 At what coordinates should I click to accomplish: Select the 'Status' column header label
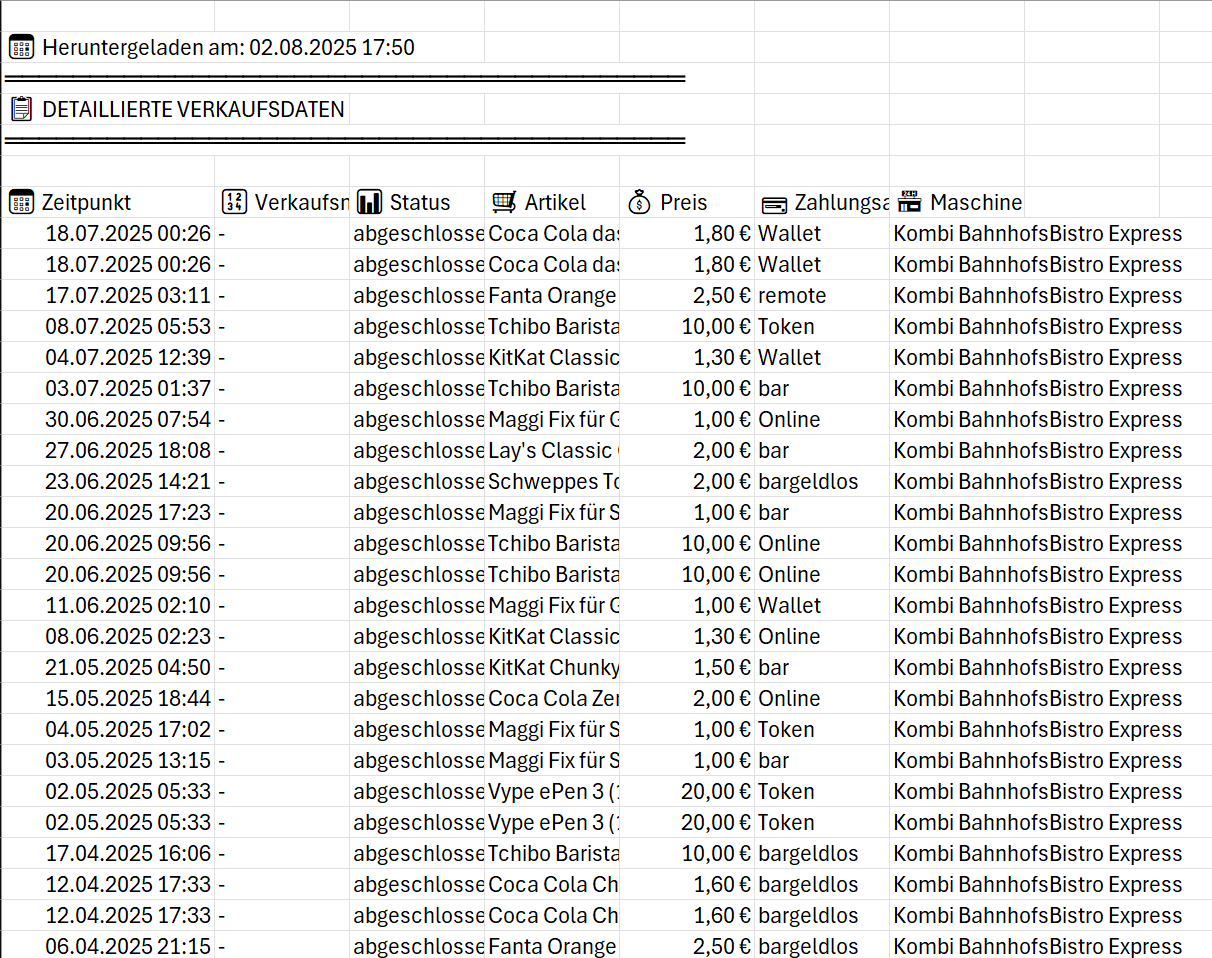click(420, 203)
